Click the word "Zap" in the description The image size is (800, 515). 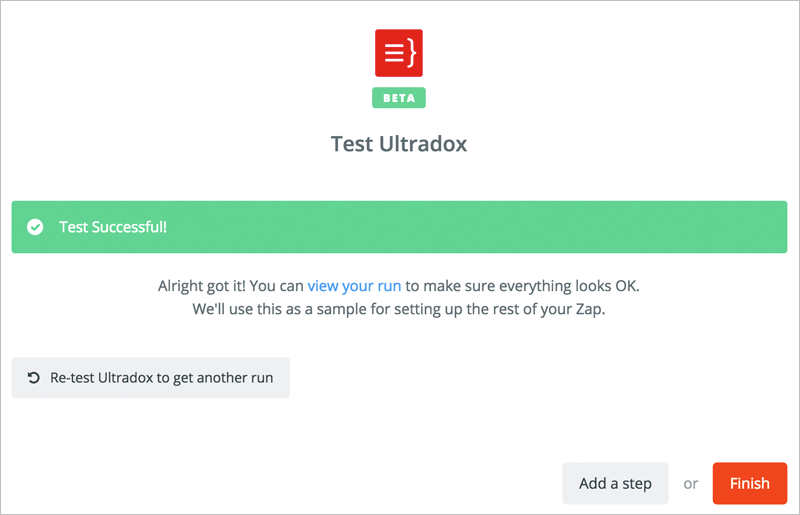pyautogui.click(x=590, y=309)
